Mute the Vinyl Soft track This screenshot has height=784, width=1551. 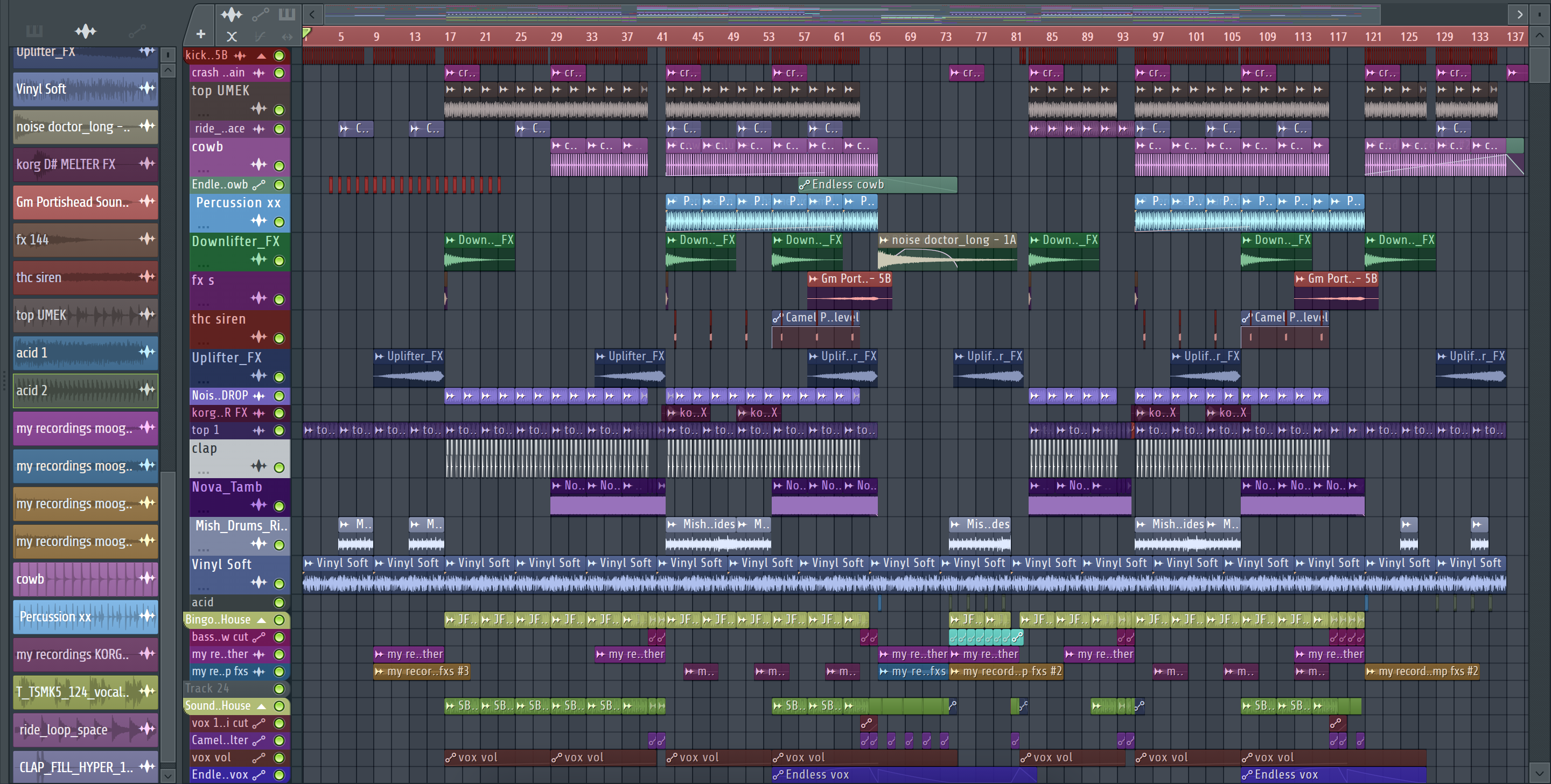(280, 584)
